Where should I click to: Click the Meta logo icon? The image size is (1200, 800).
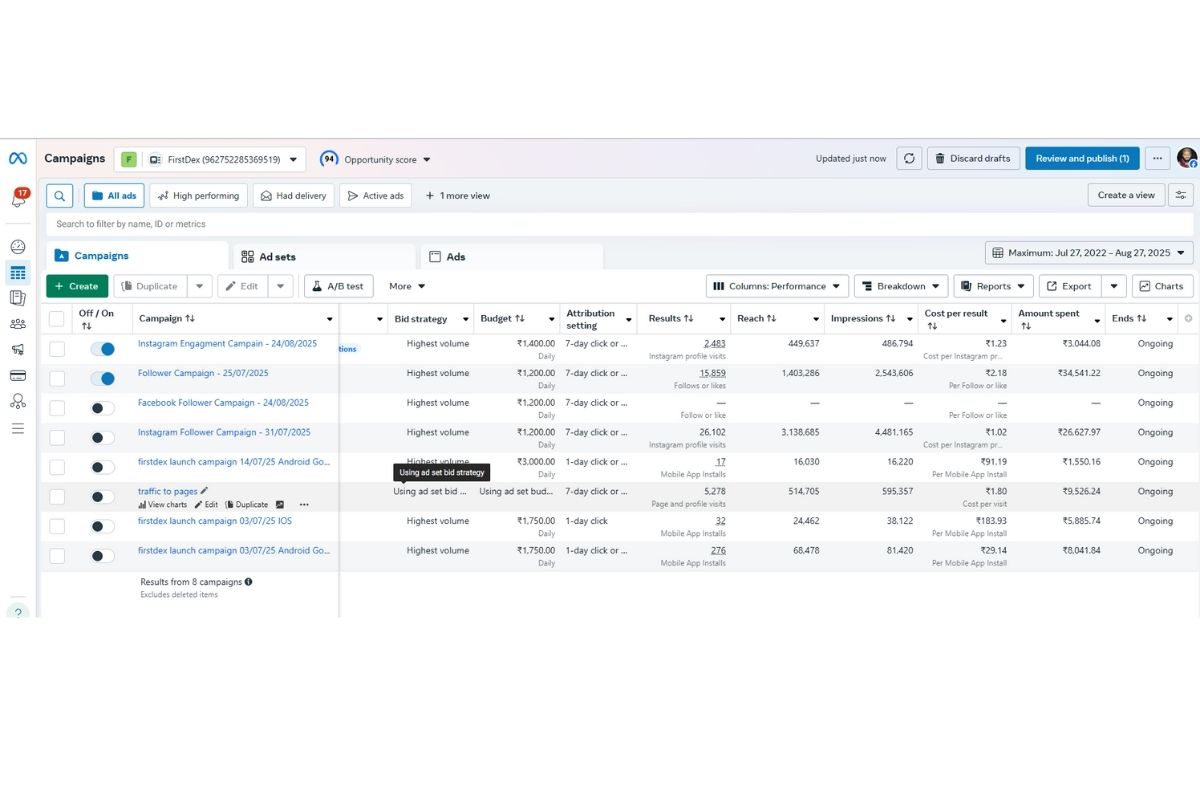(x=18, y=159)
